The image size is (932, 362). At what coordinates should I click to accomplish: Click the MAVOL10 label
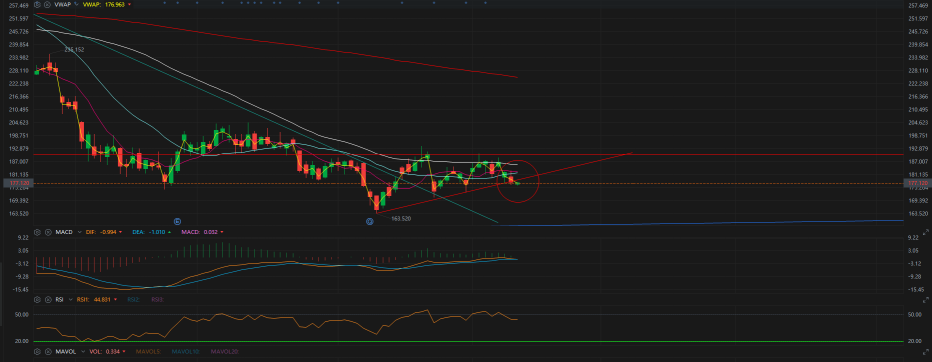[x=185, y=352]
